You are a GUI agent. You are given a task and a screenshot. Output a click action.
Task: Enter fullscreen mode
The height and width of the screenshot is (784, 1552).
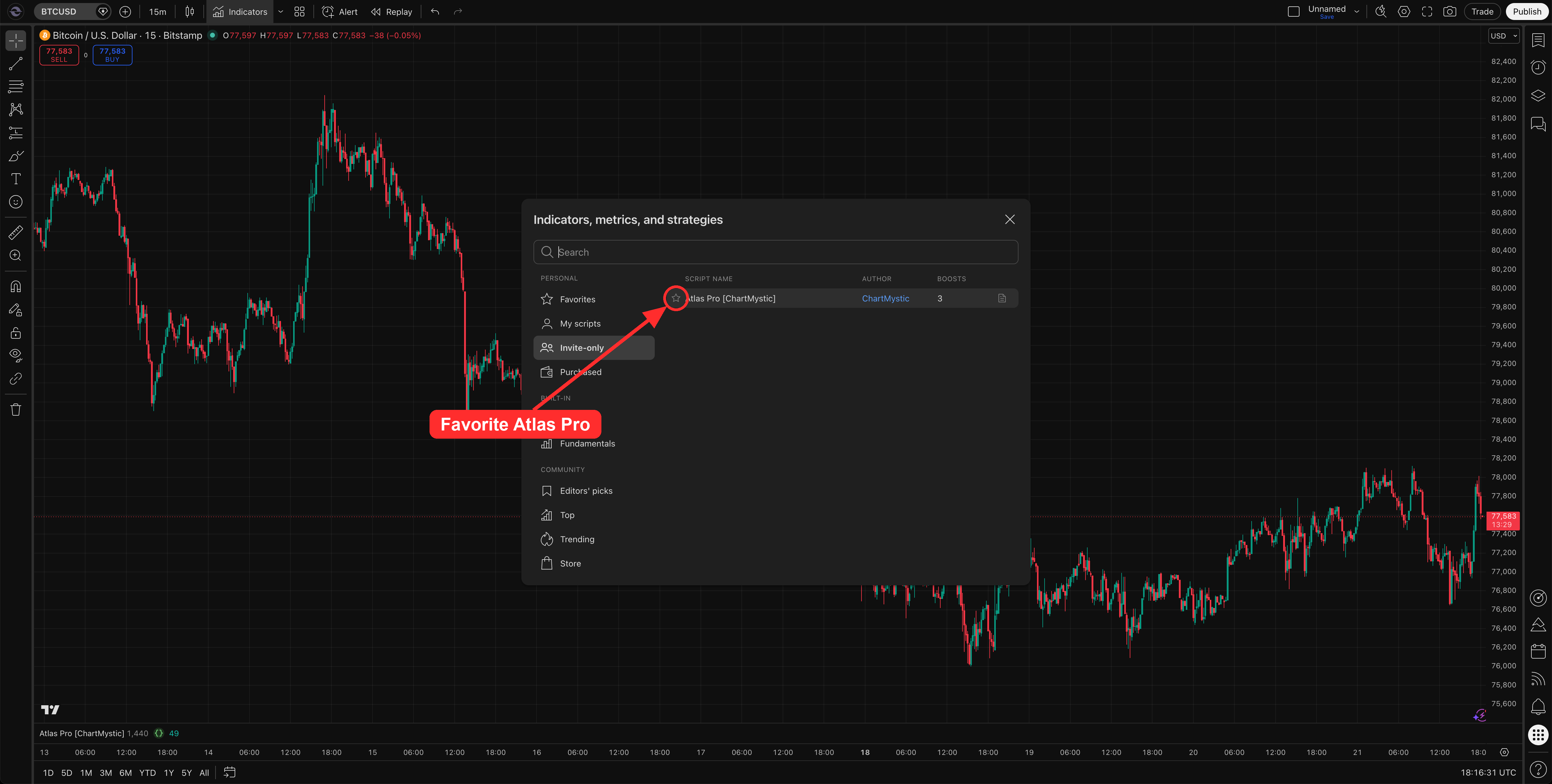coord(1427,12)
